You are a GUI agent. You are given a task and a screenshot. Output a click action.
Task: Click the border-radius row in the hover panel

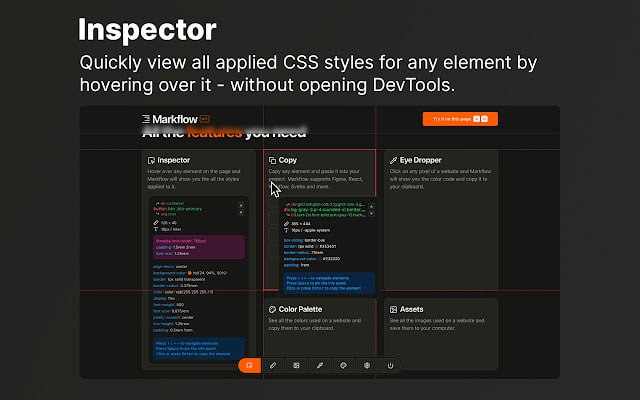(304, 253)
